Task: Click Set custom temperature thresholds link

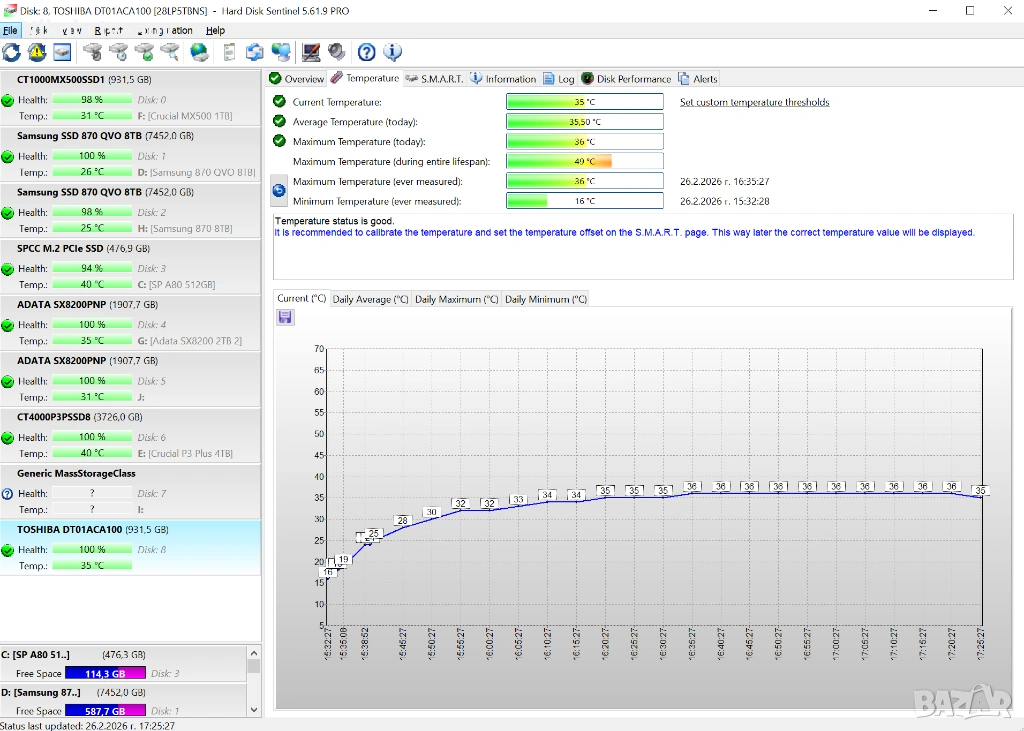Action: coord(754,102)
